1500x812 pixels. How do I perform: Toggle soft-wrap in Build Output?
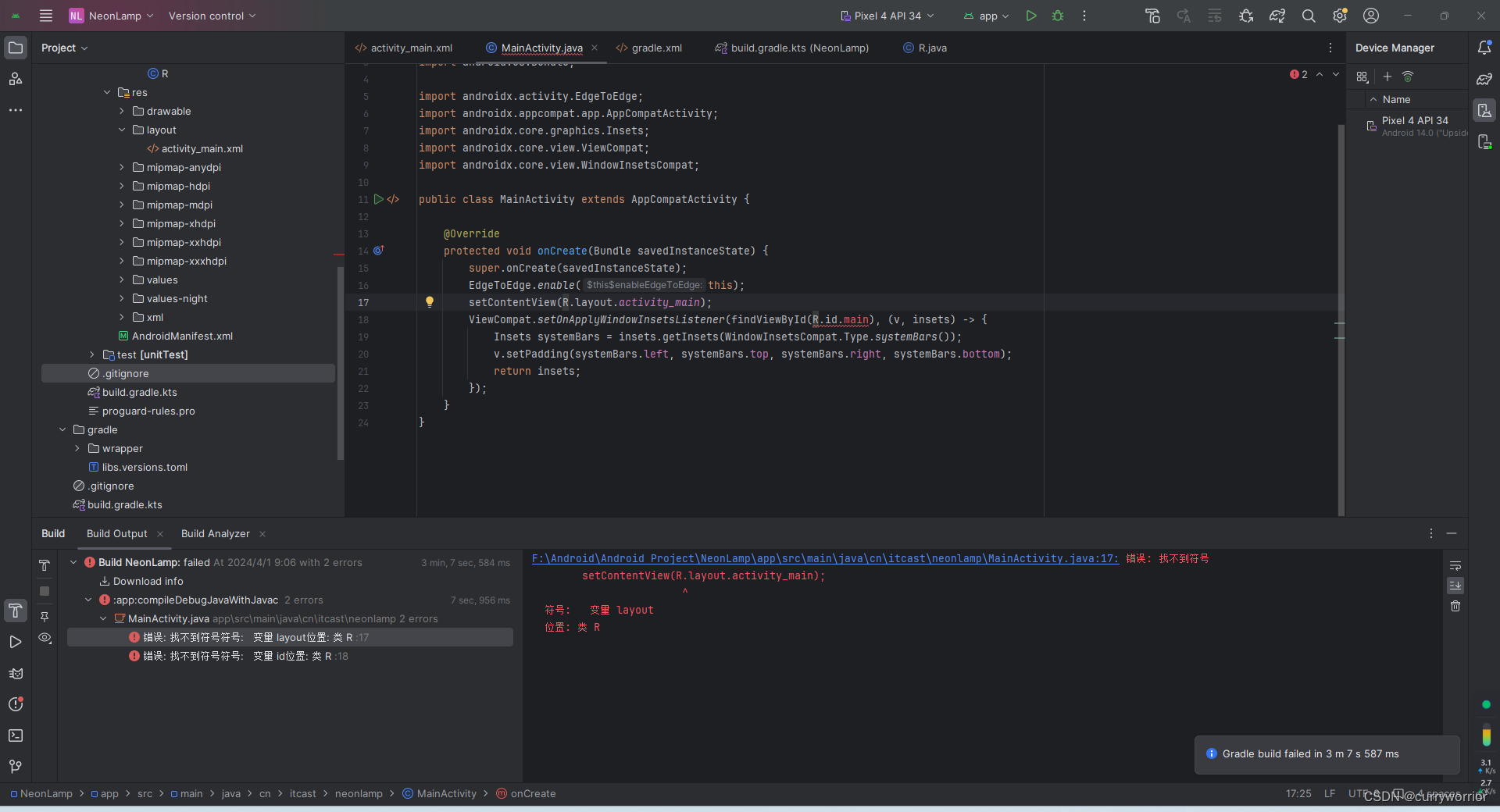tap(1455, 565)
